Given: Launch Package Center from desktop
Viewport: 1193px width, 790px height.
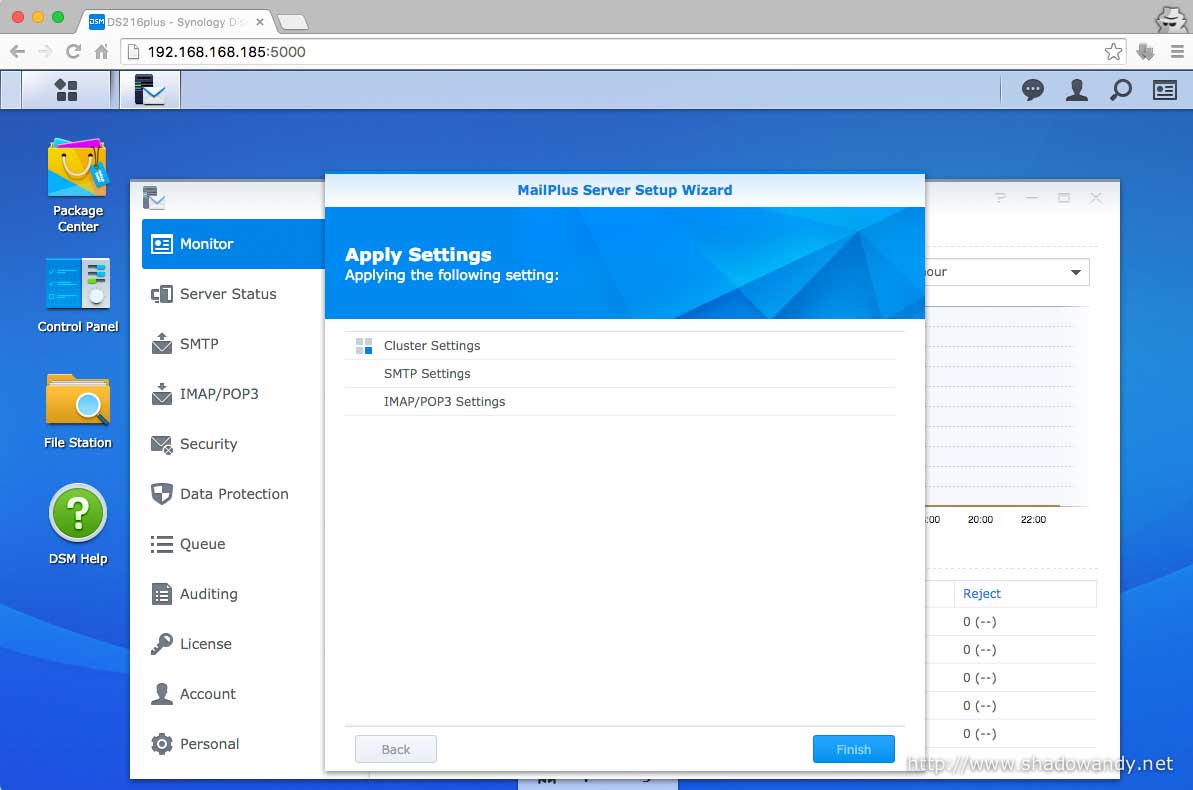Looking at the screenshot, I should 78,185.
